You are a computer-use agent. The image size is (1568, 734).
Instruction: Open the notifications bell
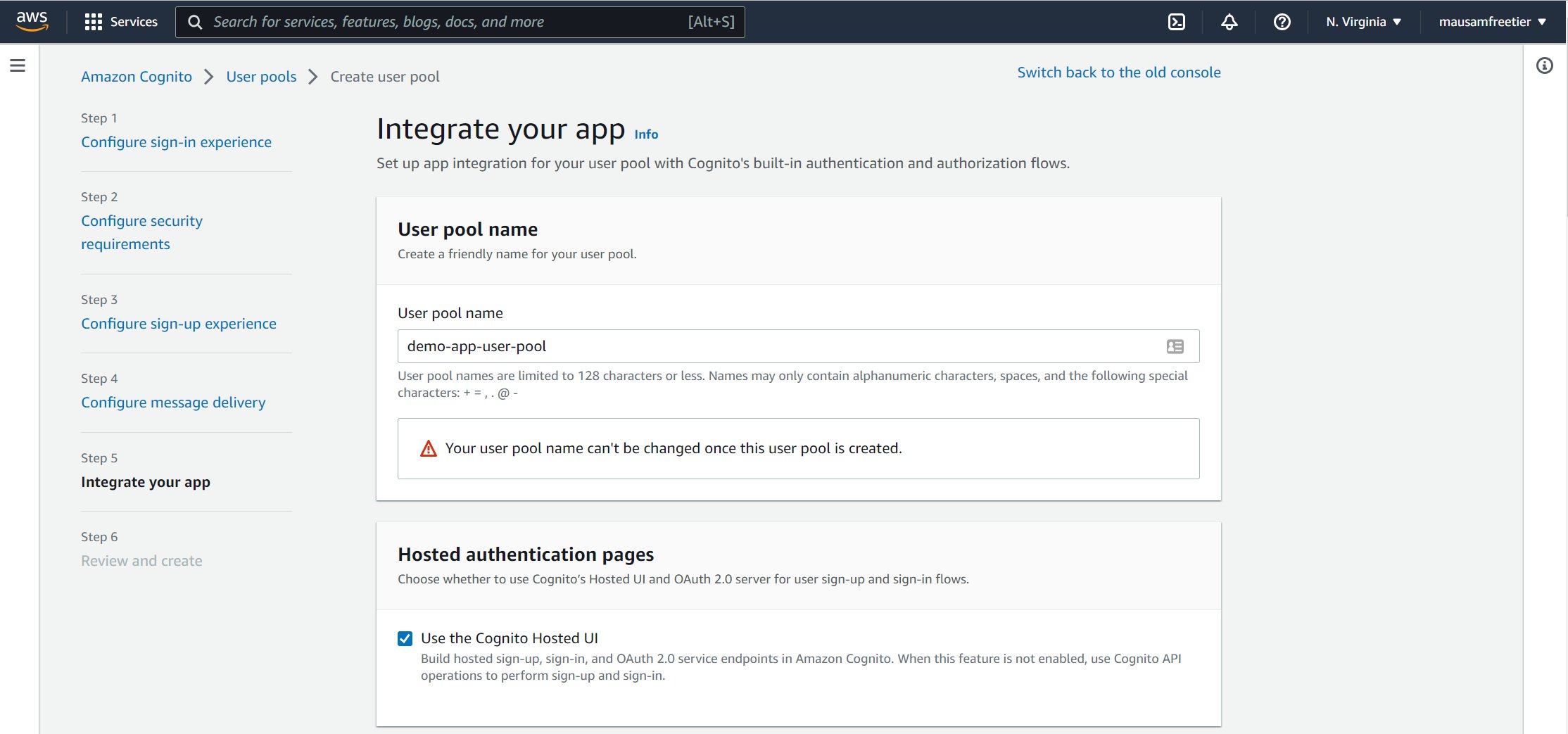1229,22
